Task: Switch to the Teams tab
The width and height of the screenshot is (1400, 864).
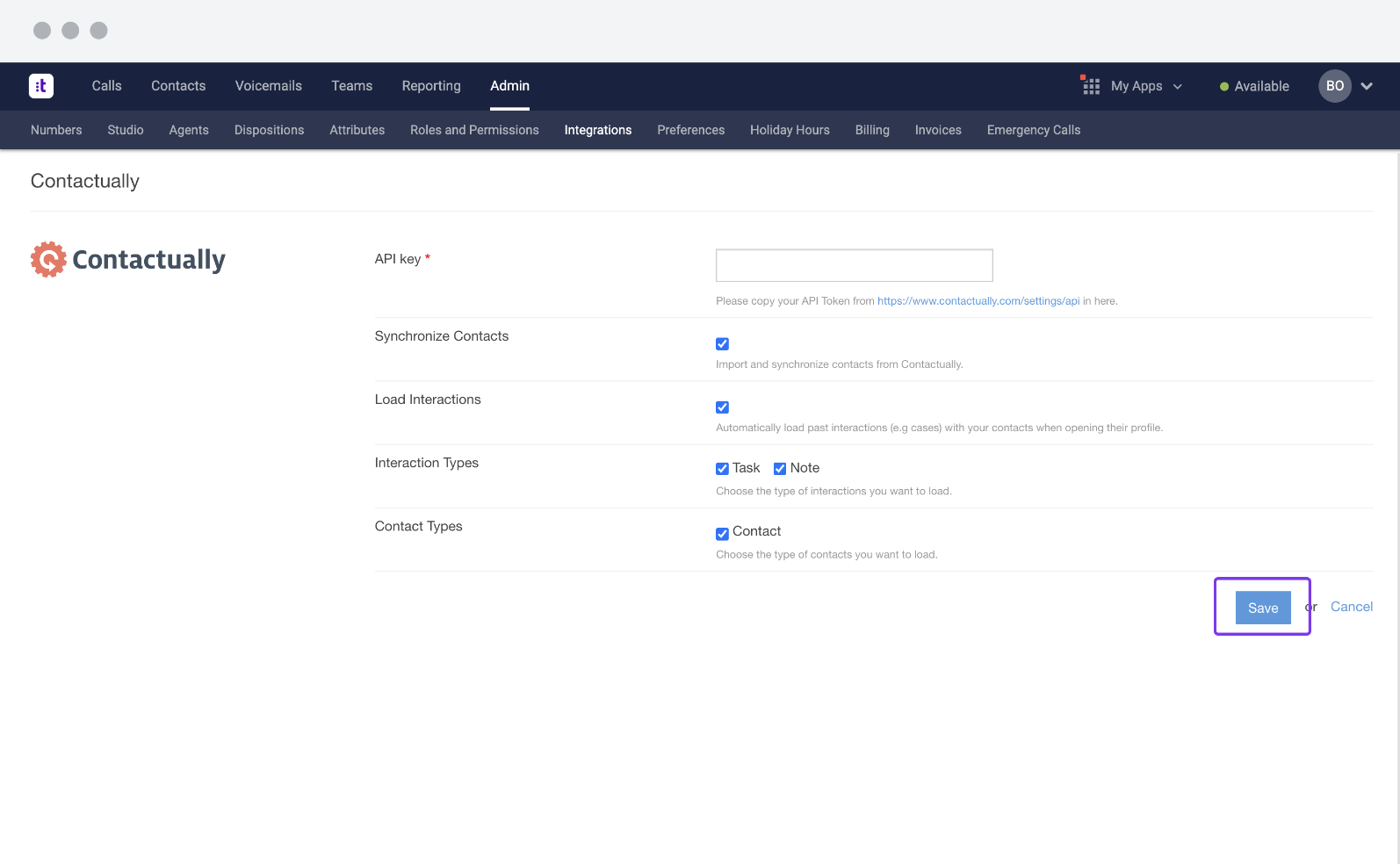Action: pos(352,86)
